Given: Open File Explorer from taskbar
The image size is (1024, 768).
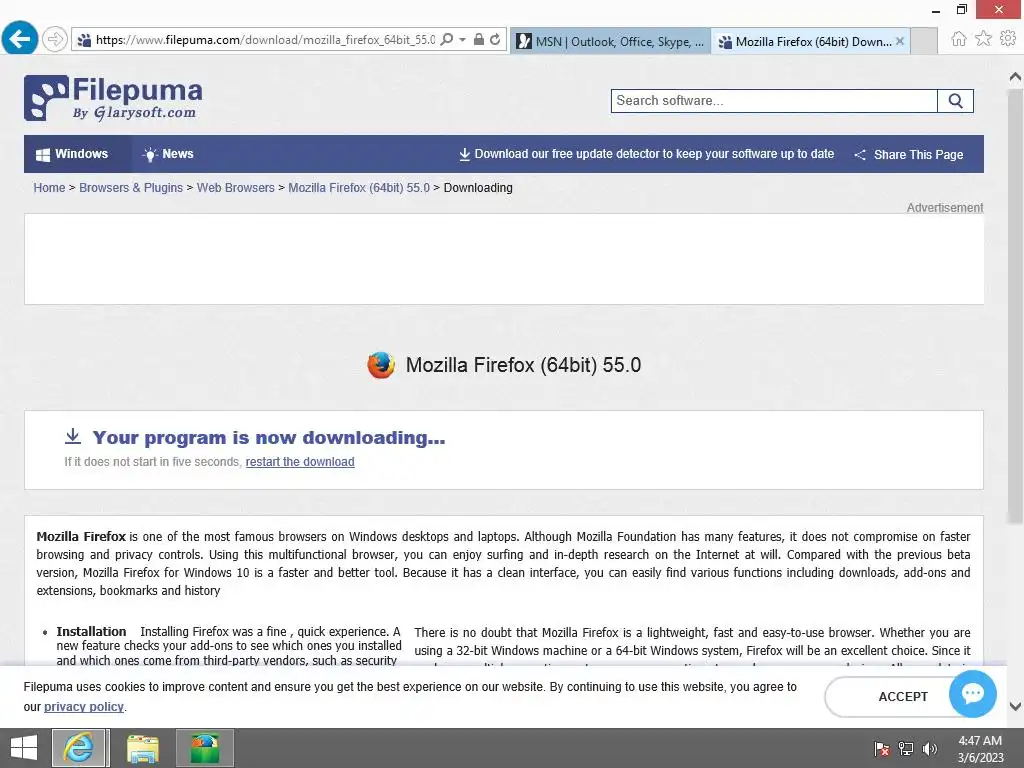Looking at the screenshot, I should click(142, 748).
